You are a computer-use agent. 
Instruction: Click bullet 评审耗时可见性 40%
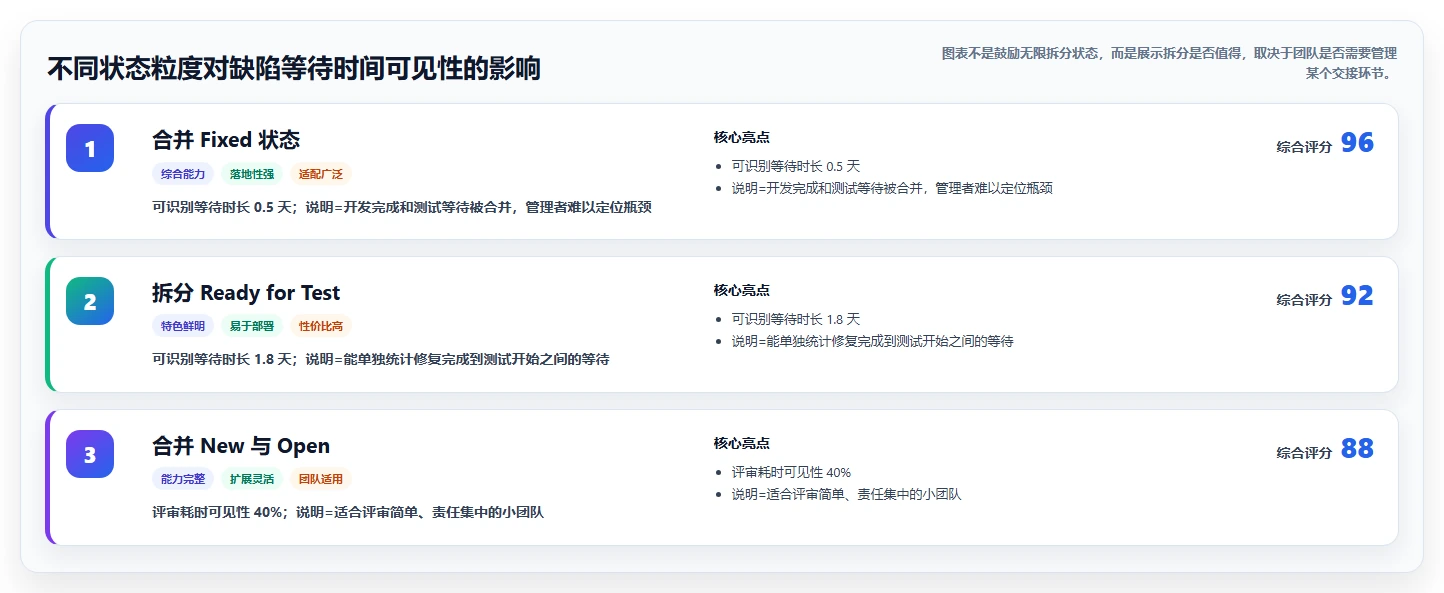(791, 472)
